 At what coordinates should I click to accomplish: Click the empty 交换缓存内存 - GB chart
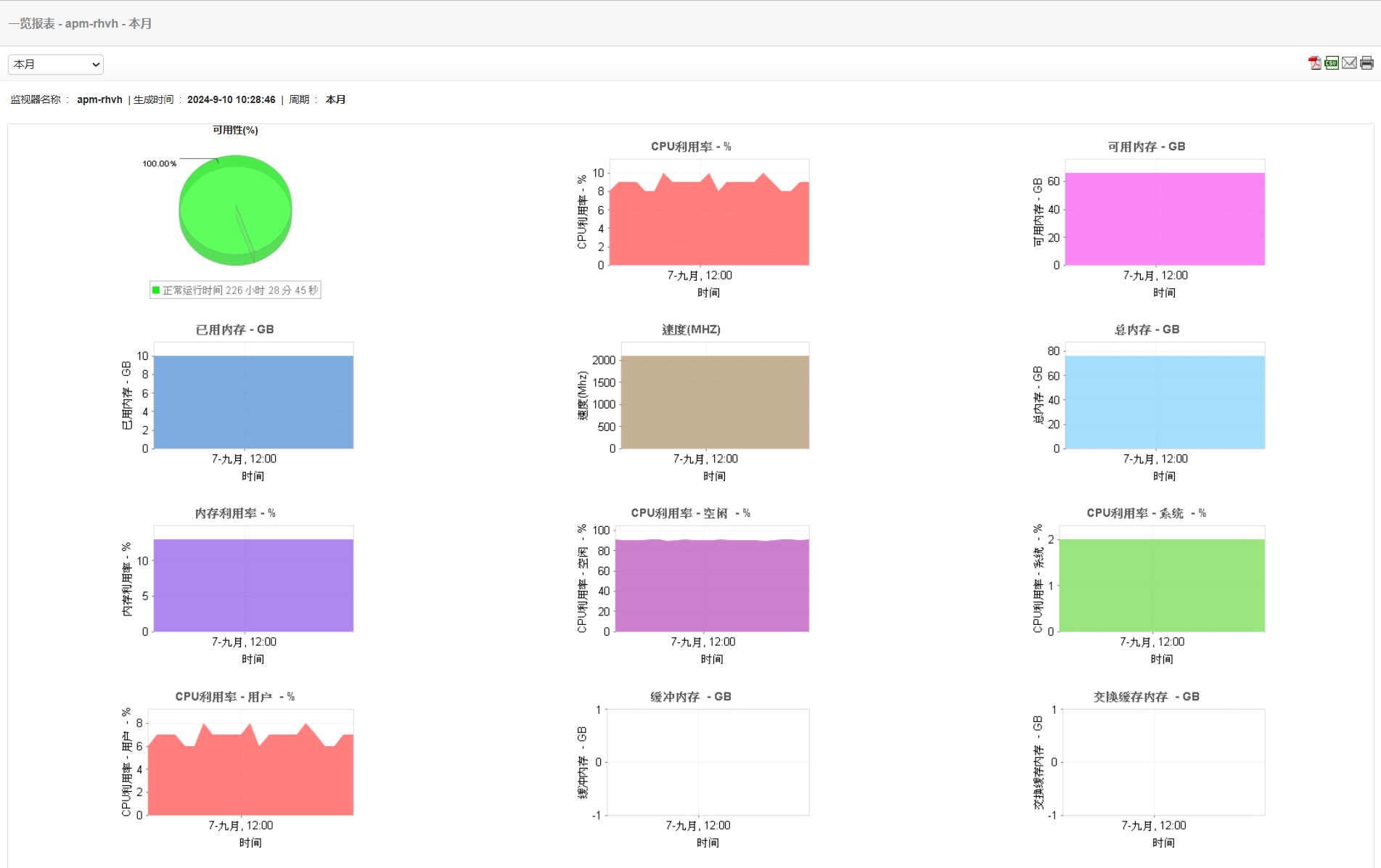coord(1163,762)
